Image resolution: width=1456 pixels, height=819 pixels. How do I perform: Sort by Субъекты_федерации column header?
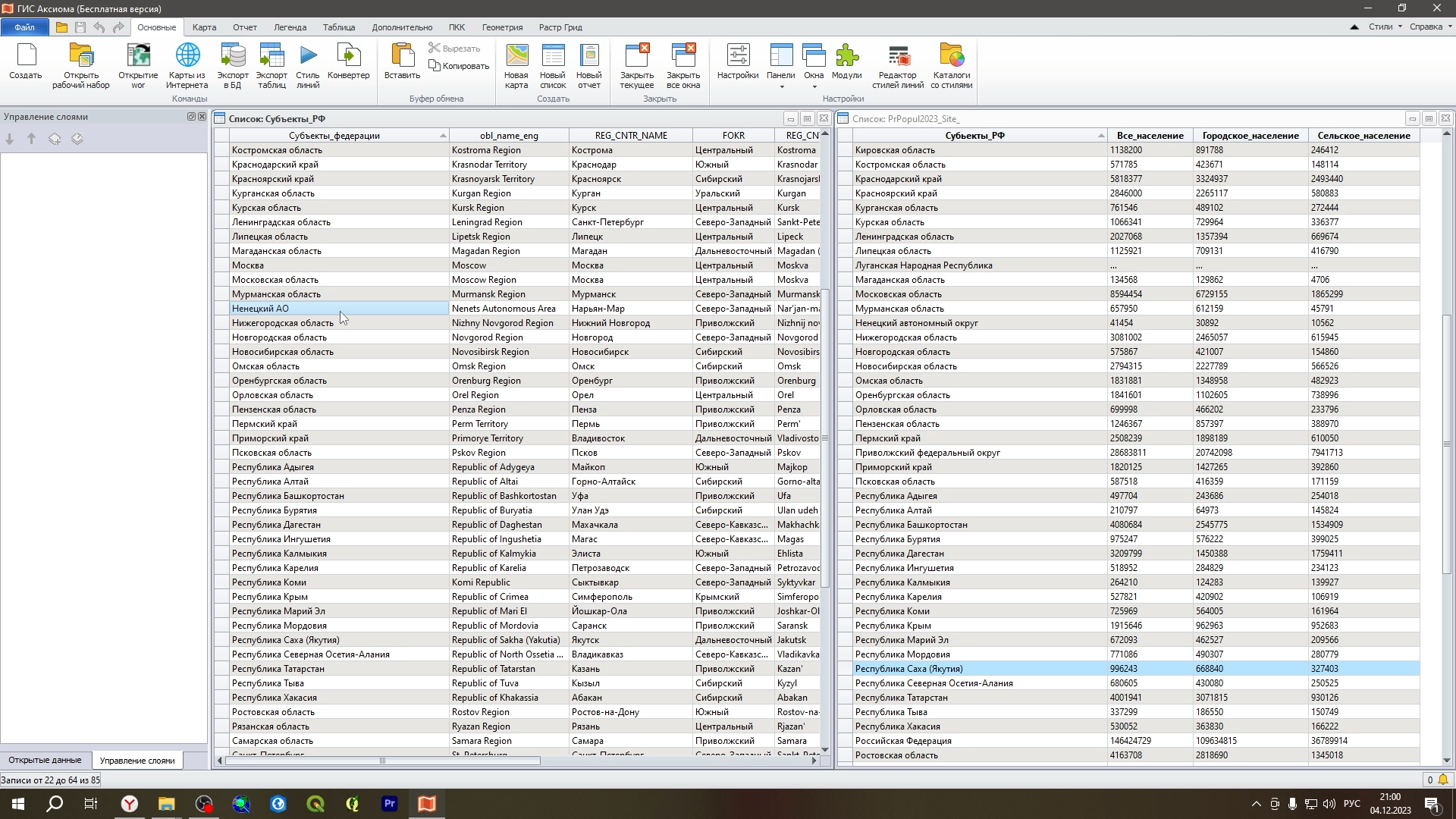coord(334,136)
